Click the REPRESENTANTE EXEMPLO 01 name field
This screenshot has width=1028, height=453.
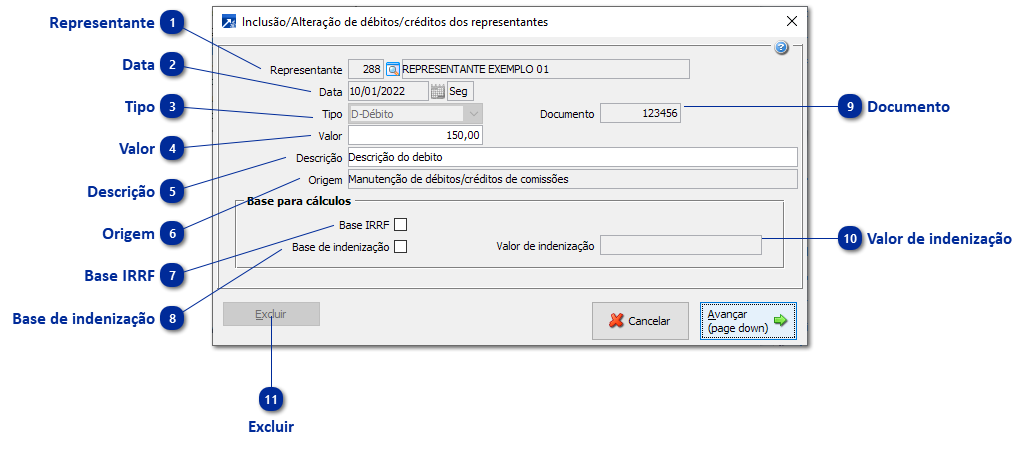(545, 69)
